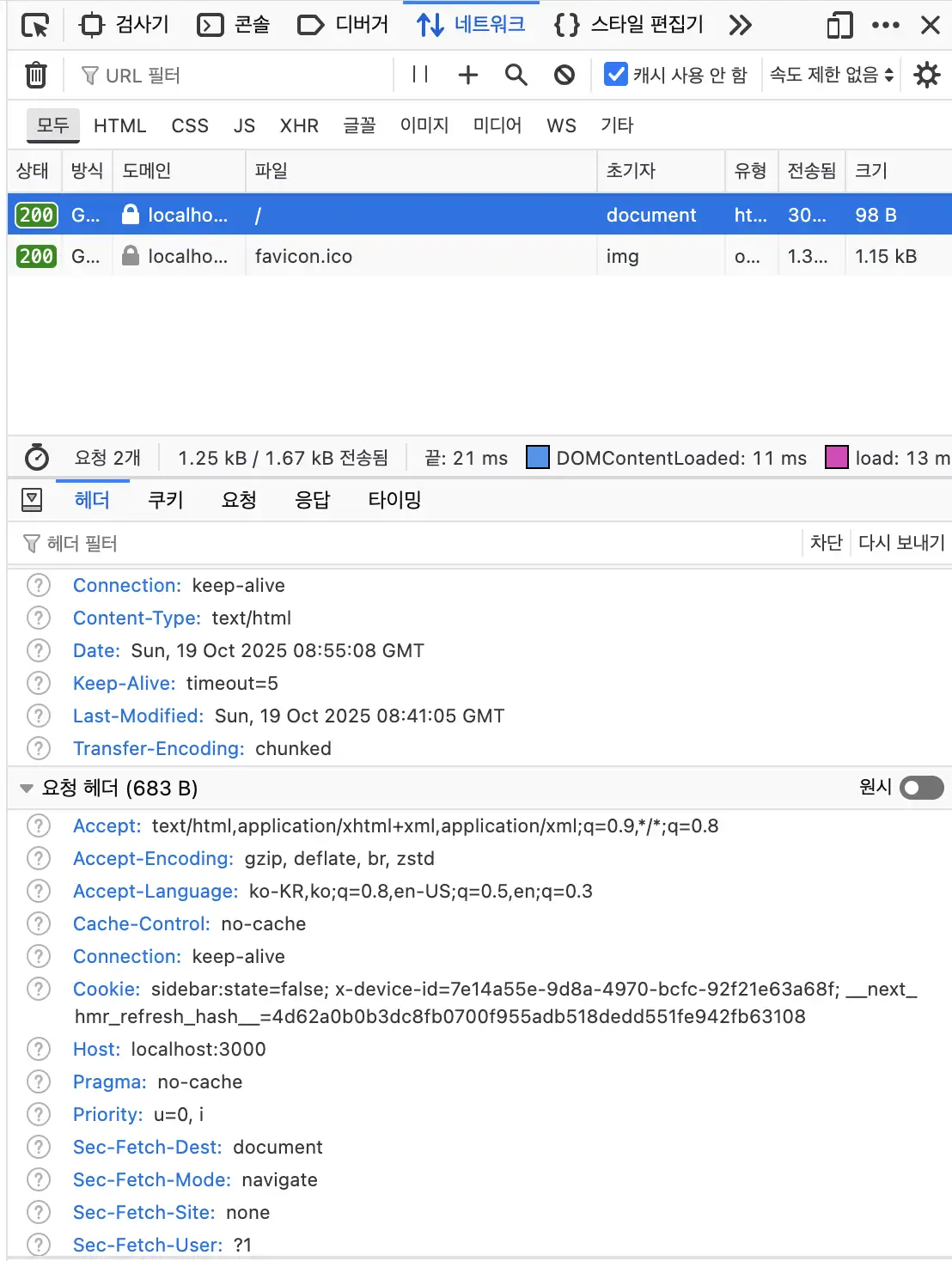Enable the 원시 headers switch
952x1261 pixels.
(x=921, y=788)
